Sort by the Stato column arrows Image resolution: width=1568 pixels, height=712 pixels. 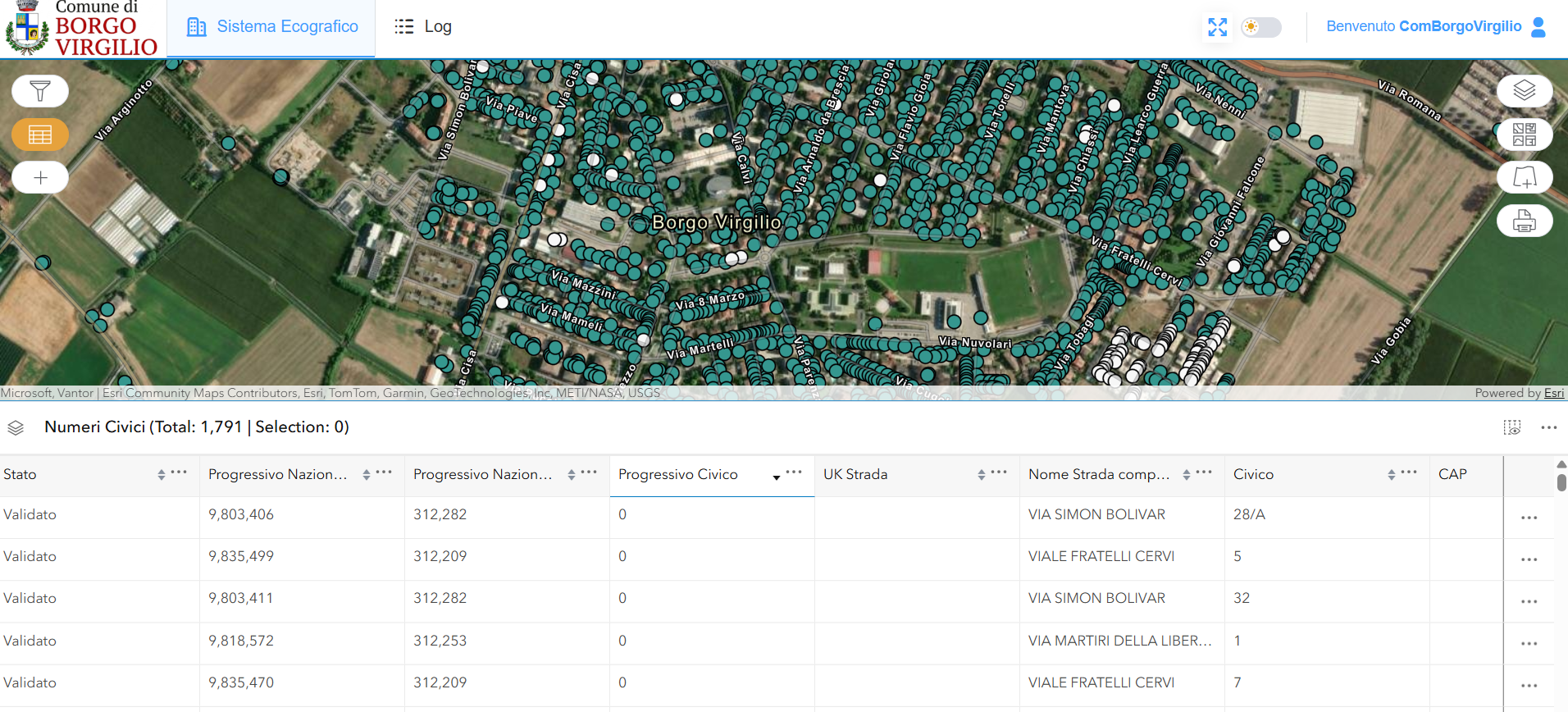click(162, 475)
